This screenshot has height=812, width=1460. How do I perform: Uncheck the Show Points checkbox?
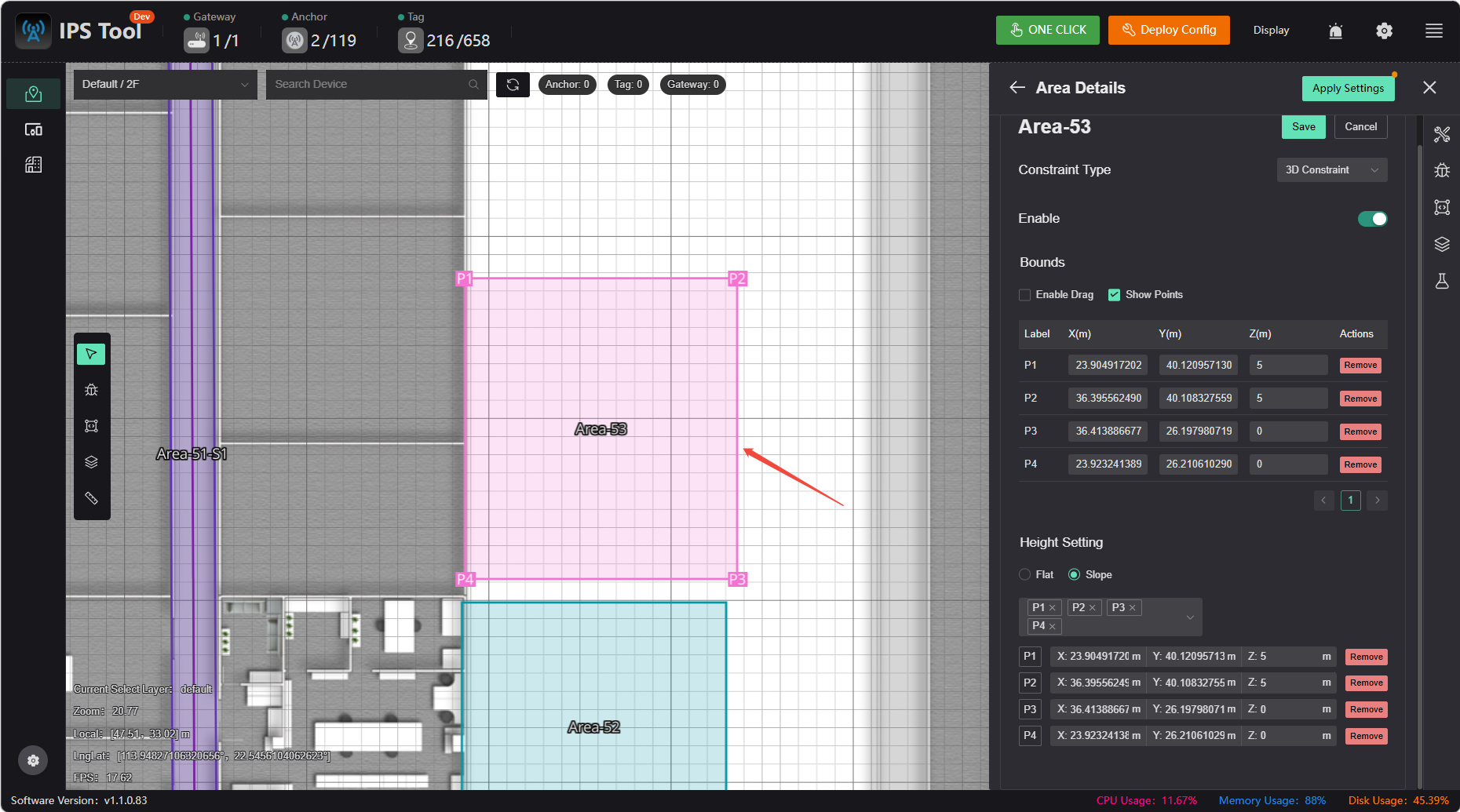(x=1114, y=295)
